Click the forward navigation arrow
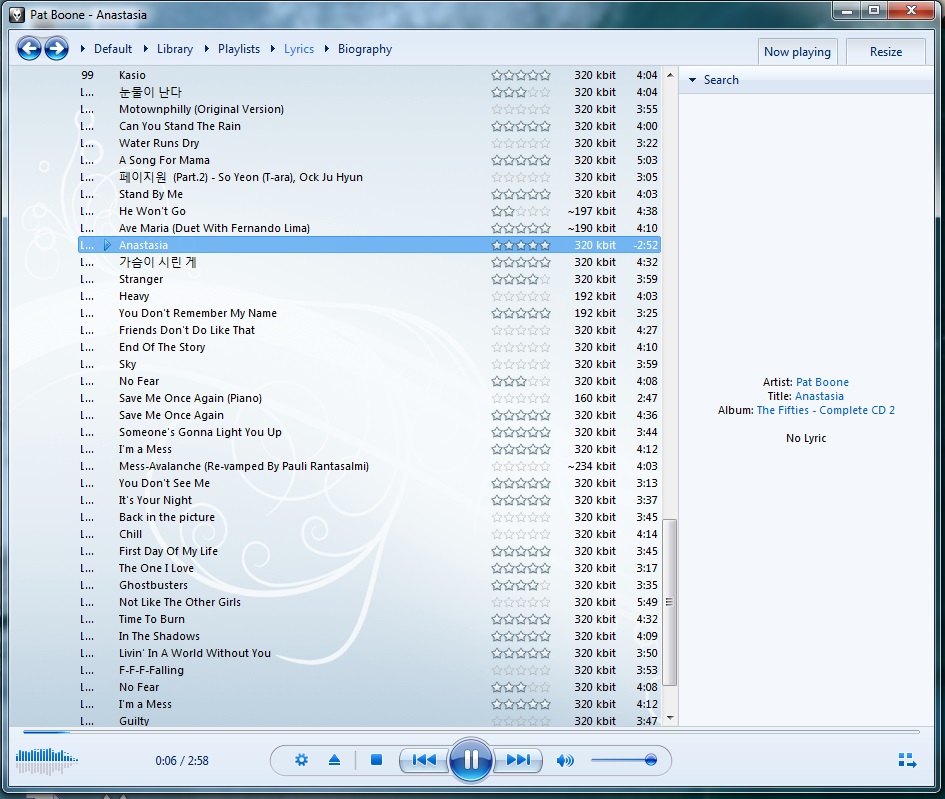Viewport: 945px width, 799px height. point(56,48)
